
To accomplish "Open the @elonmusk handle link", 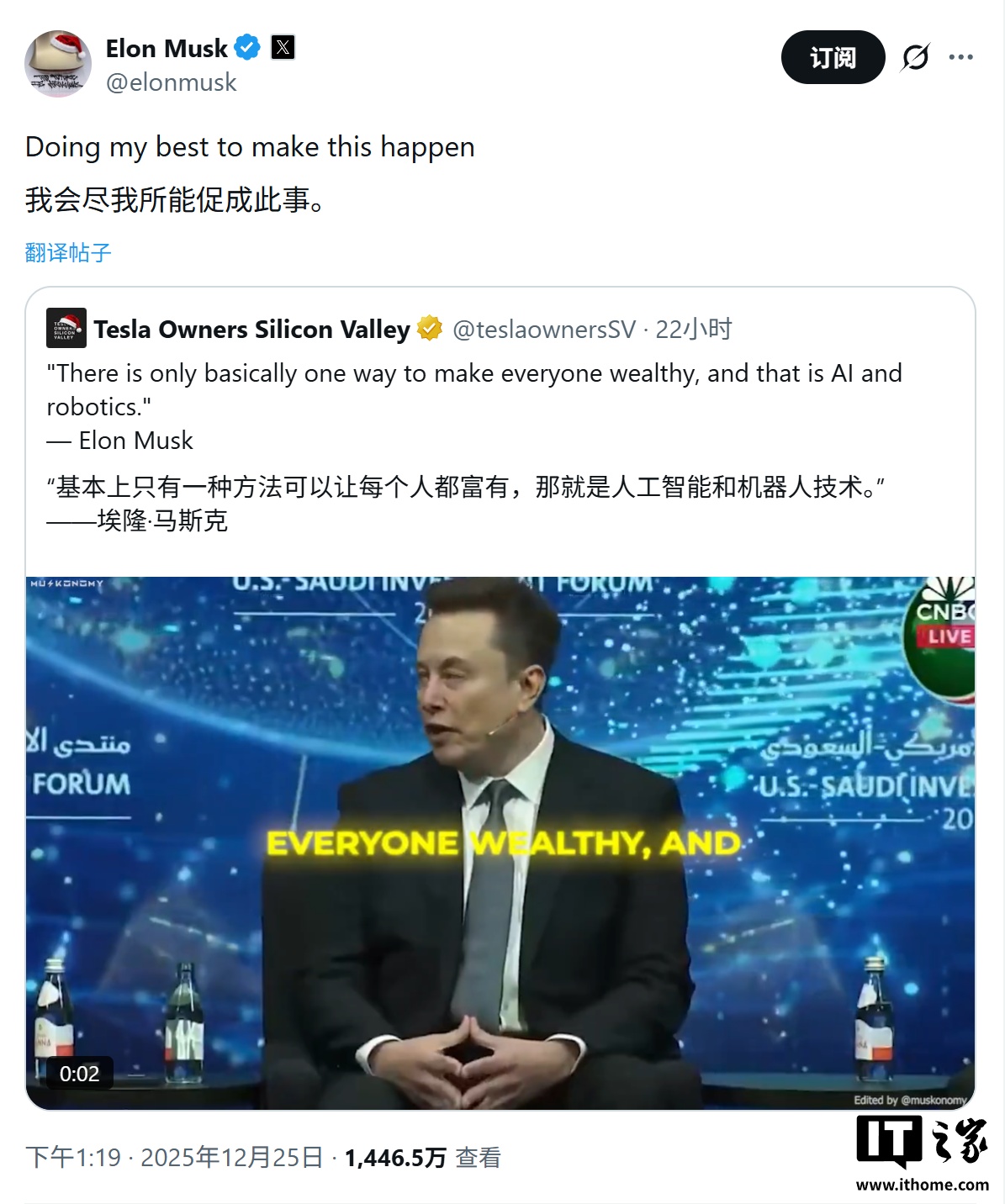I will point(172,82).
